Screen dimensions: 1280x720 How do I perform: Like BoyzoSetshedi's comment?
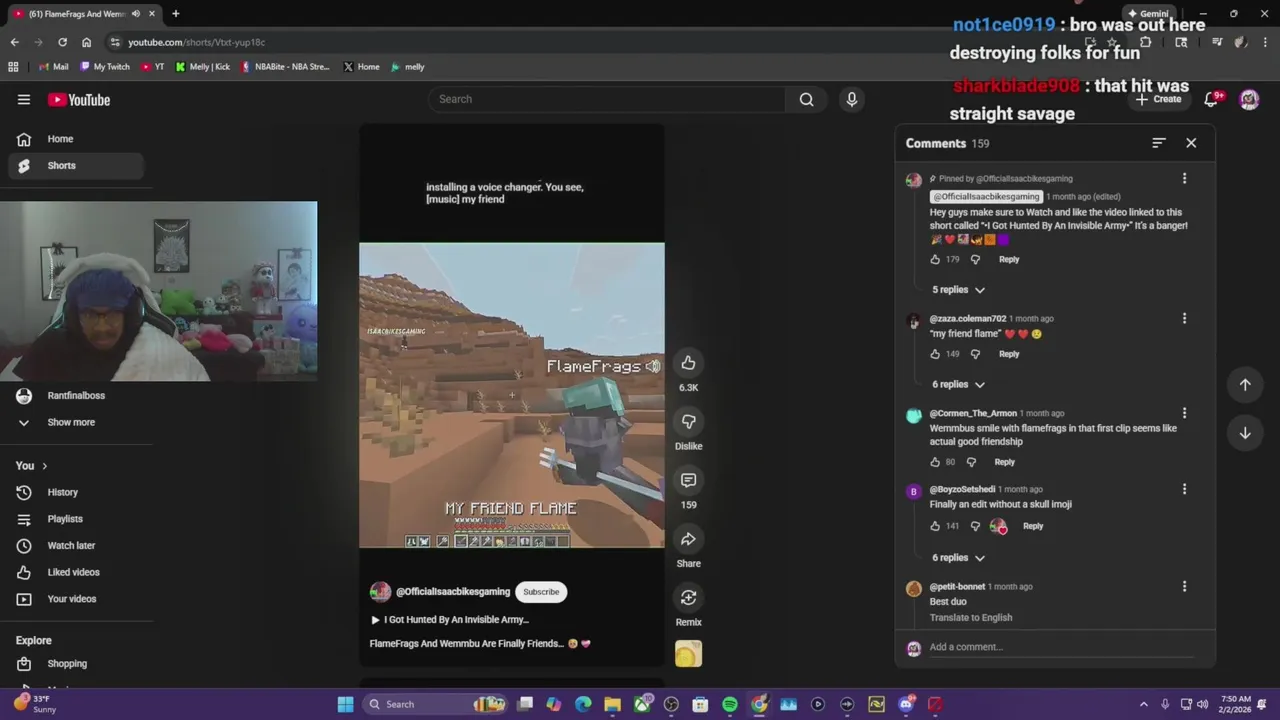point(935,526)
